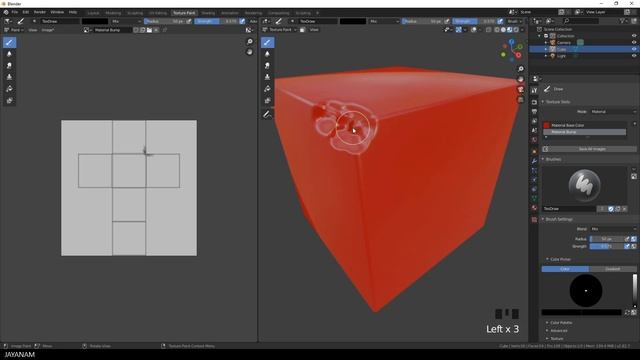Open the File menu
Screen dimensions: 640x360
pyautogui.click(x=15, y=12)
